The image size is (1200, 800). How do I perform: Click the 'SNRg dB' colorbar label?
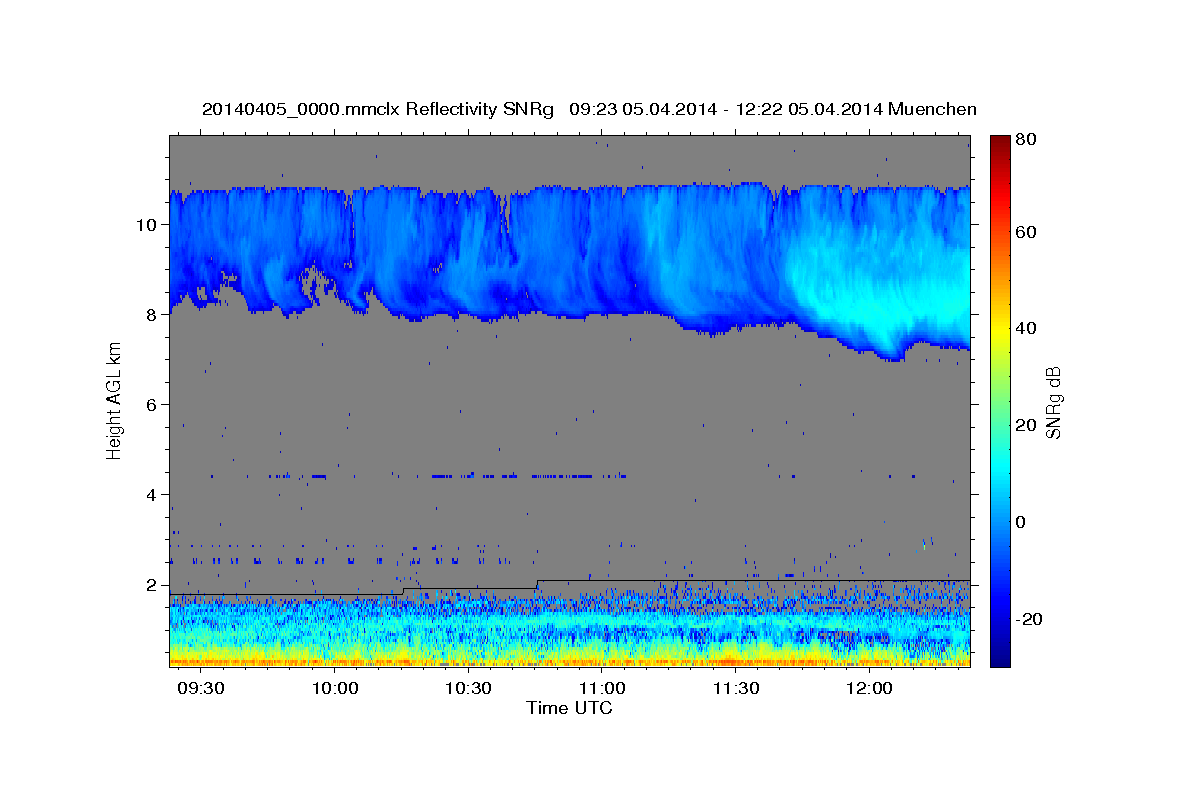pos(1053,402)
